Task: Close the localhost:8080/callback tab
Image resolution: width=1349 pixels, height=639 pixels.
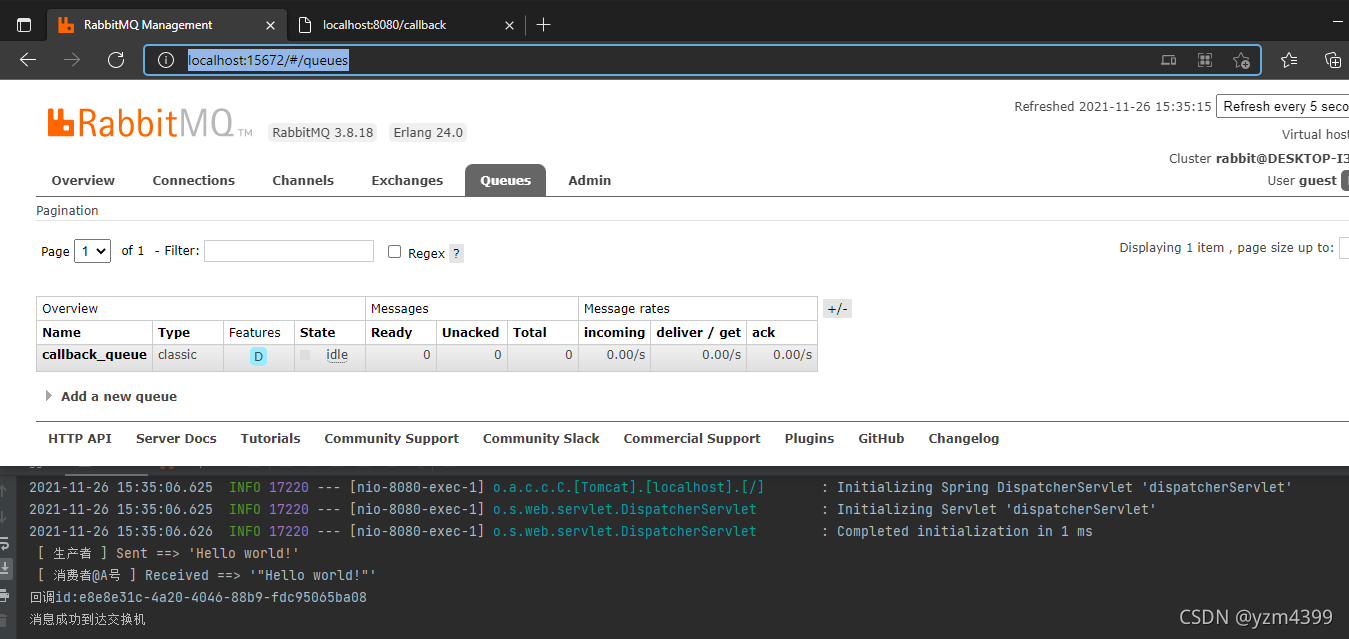Action: tap(510, 25)
